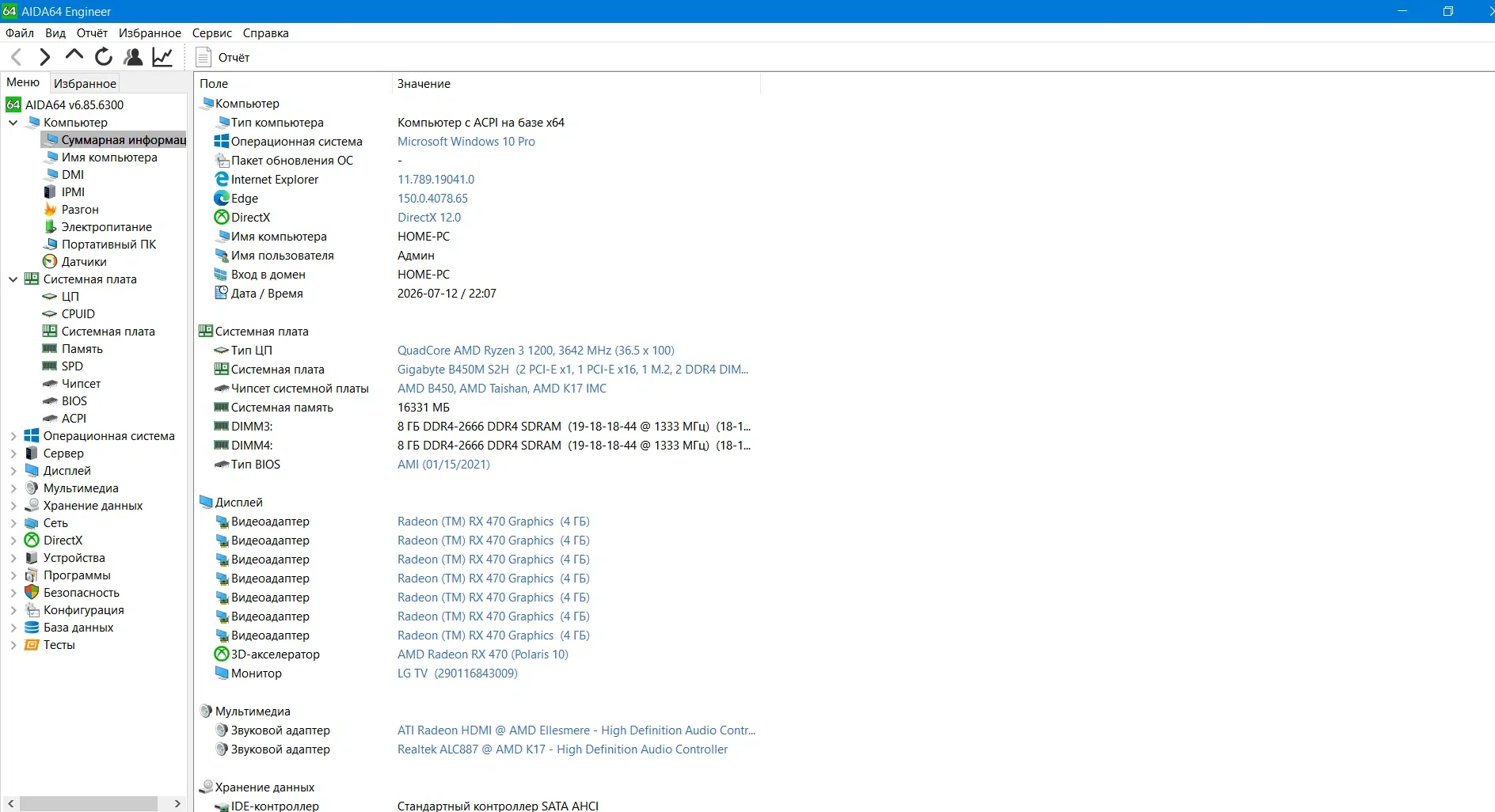Select the AIDA64 v6.85.6300 root node
This screenshot has width=1495, height=812.
pyautogui.click(x=74, y=105)
